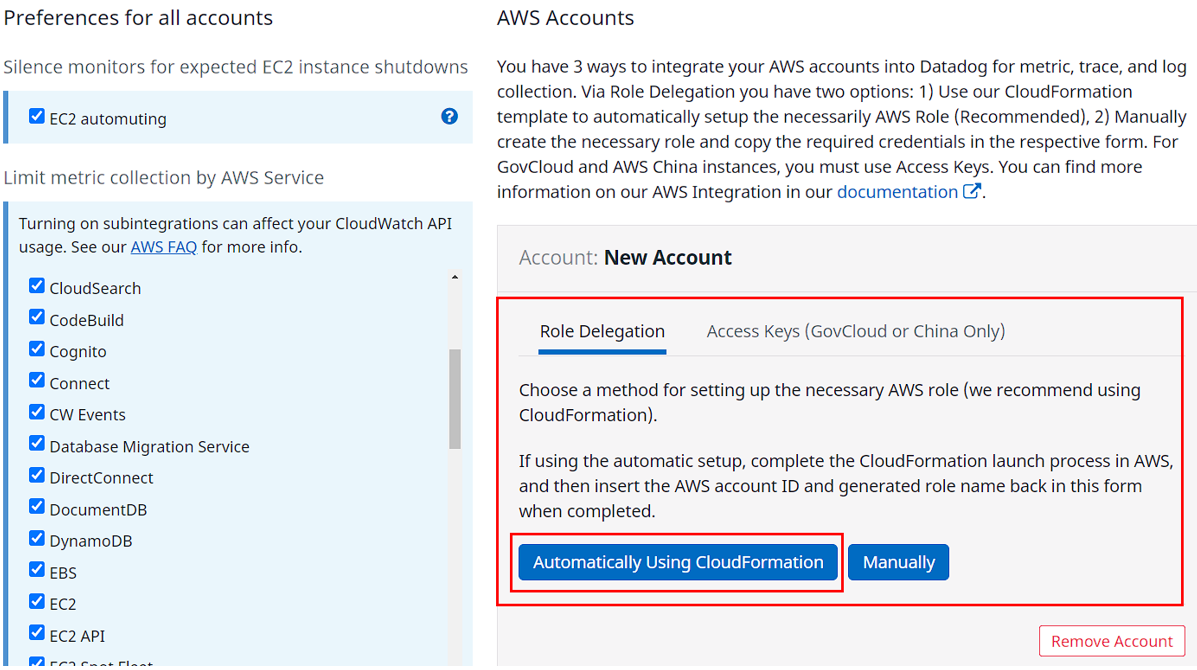Click the external link icon after documentation
The image size is (1197, 670).
click(x=971, y=191)
